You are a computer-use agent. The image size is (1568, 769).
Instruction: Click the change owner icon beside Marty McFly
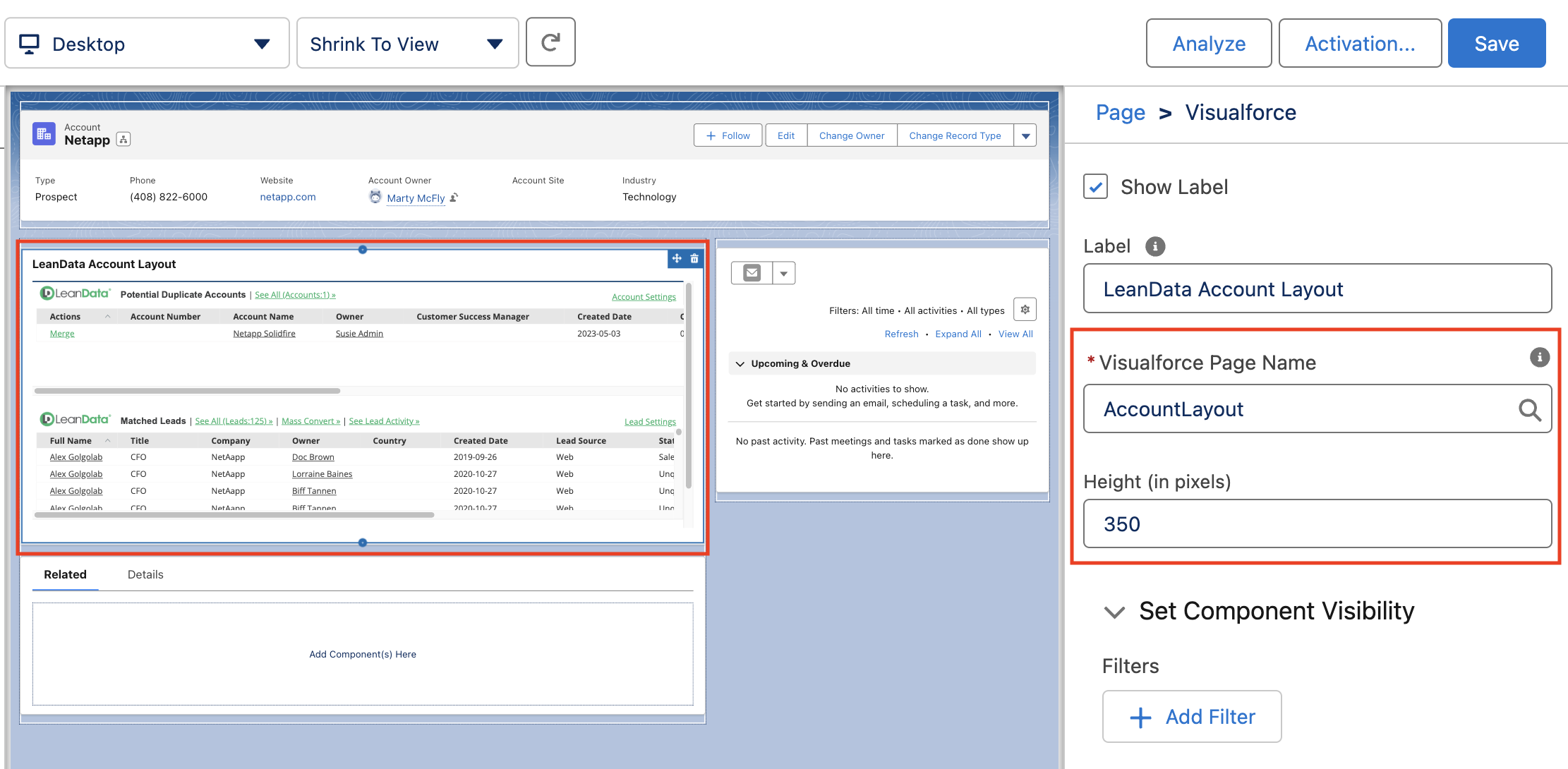pyautogui.click(x=454, y=198)
